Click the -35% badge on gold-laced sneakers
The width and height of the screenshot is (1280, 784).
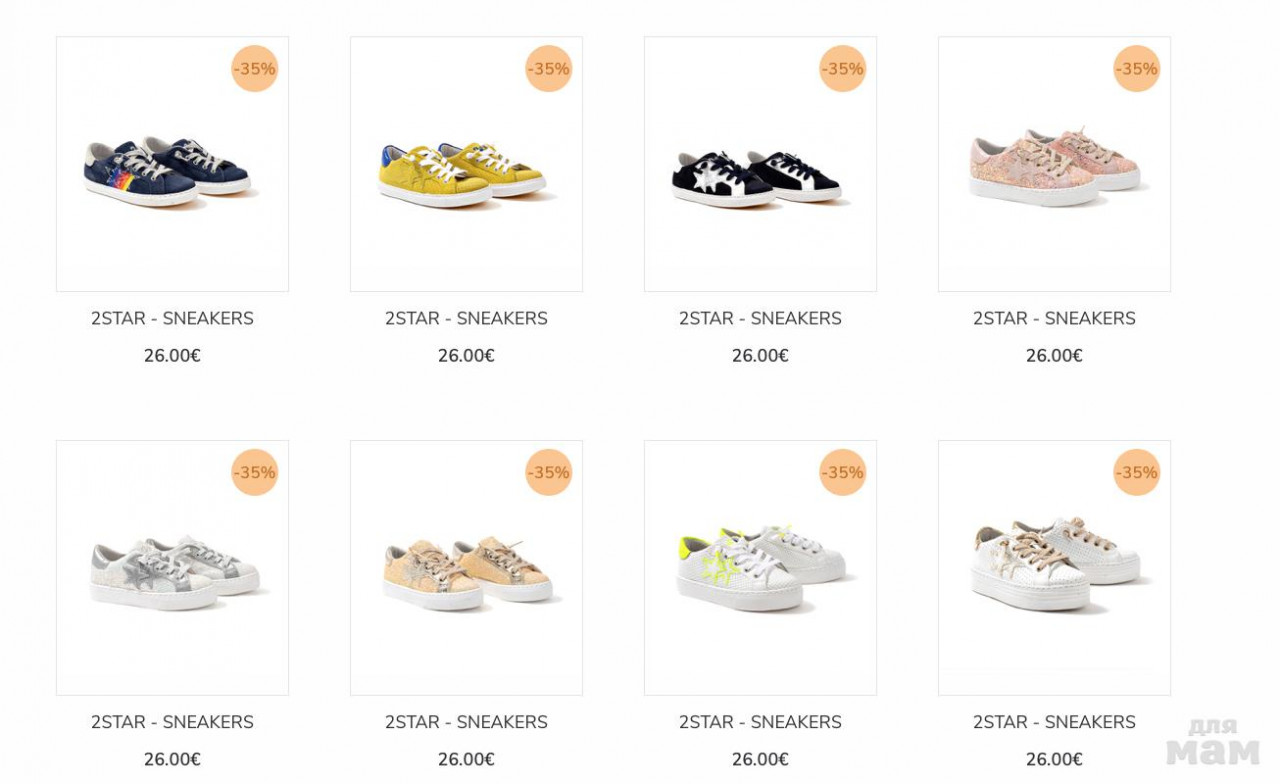1137,472
